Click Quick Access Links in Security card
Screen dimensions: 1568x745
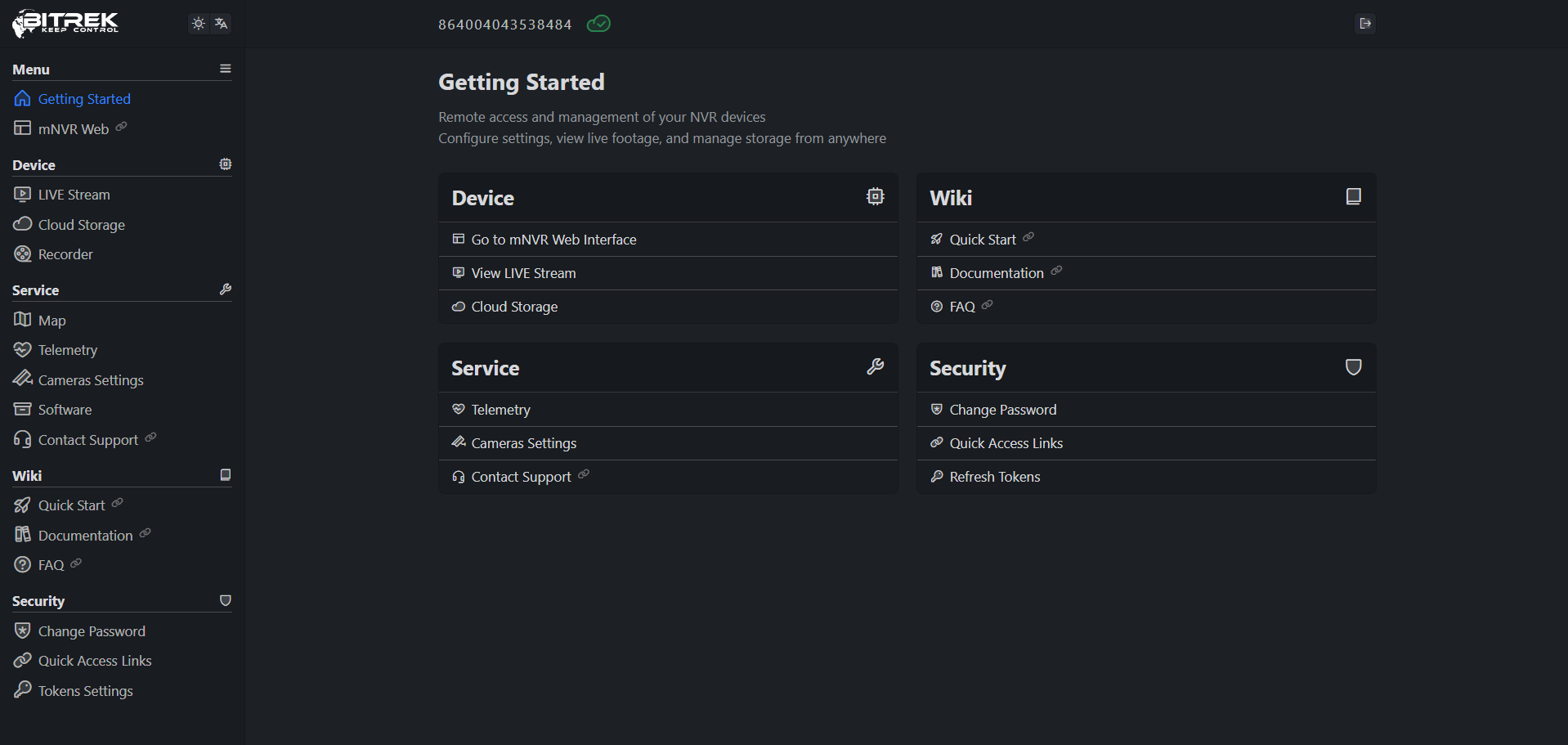1006,443
